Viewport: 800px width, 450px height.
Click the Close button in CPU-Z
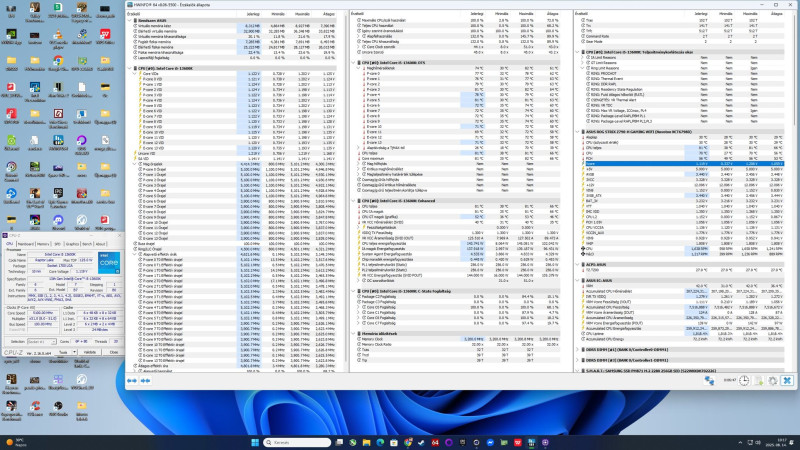coord(113,352)
